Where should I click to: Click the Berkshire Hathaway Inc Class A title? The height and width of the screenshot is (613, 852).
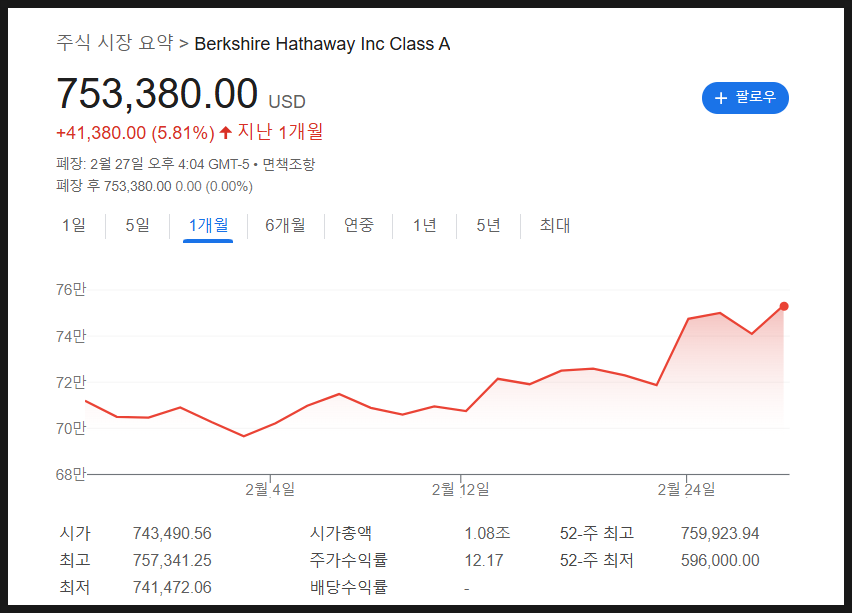tap(322, 44)
